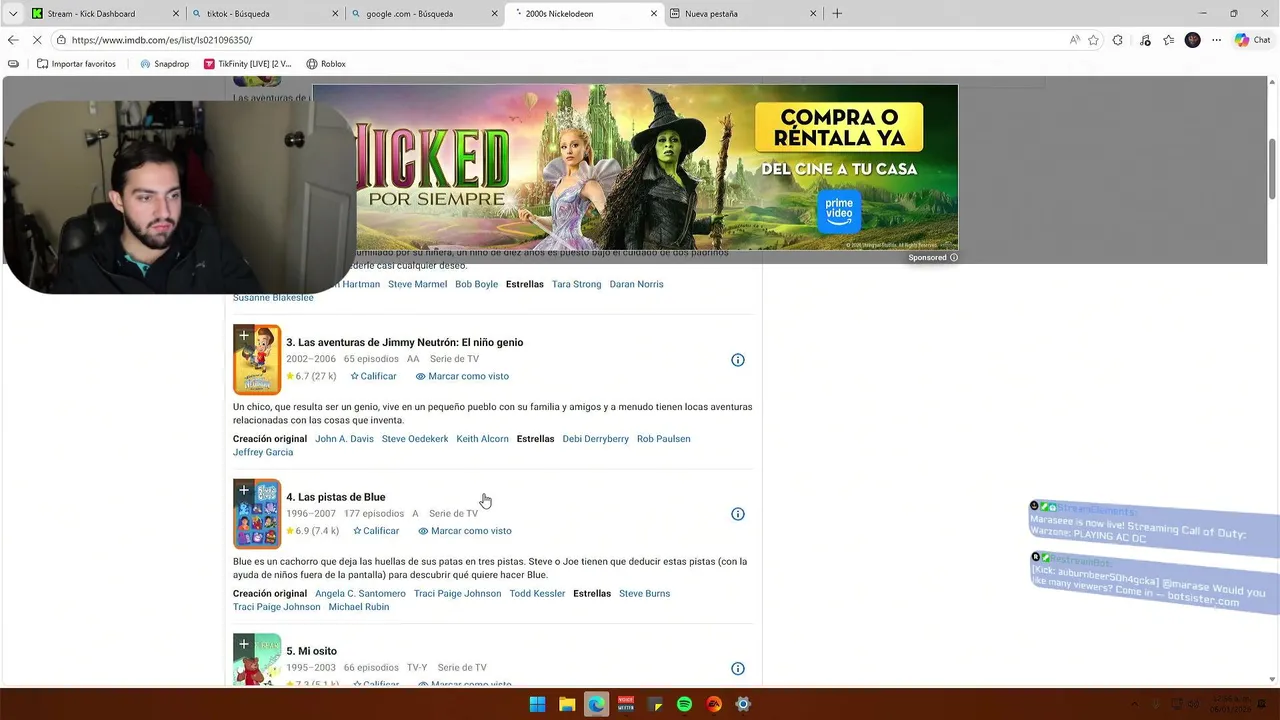Image resolution: width=1280 pixels, height=720 pixels.
Task: Open File Explorer from taskbar
Action: click(x=567, y=704)
